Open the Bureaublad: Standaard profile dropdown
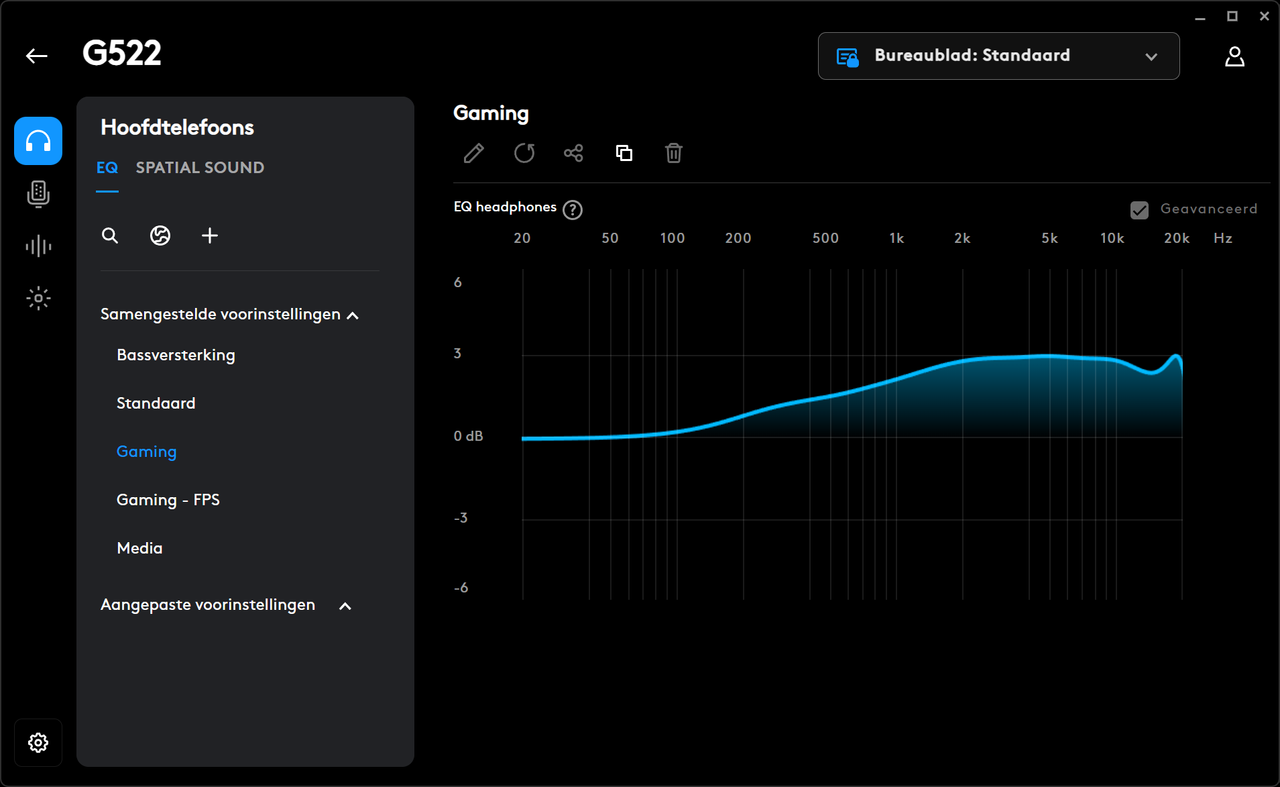The image size is (1280, 787). tap(999, 56)
